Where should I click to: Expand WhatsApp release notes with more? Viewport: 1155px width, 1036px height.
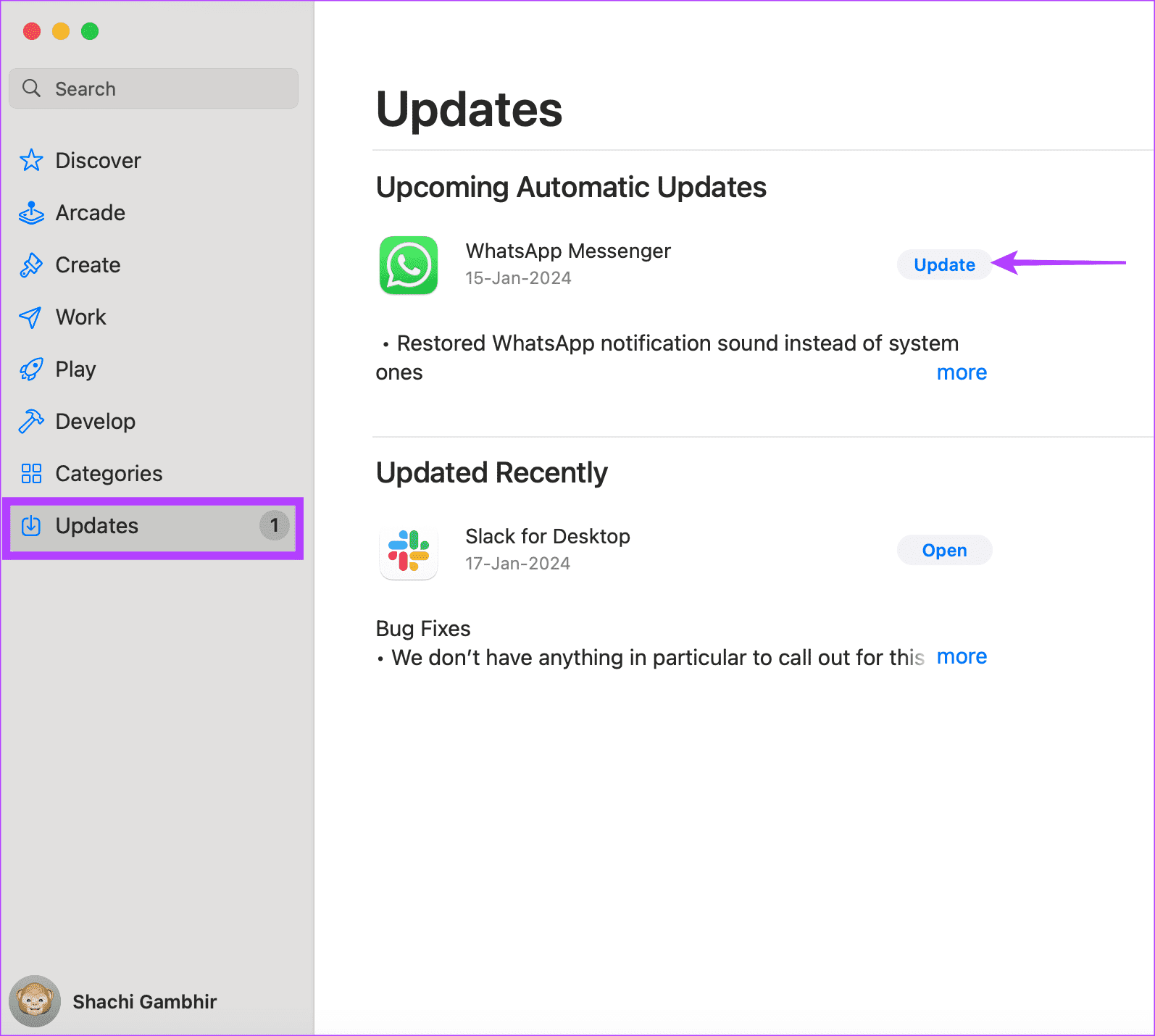coord(962,372)
